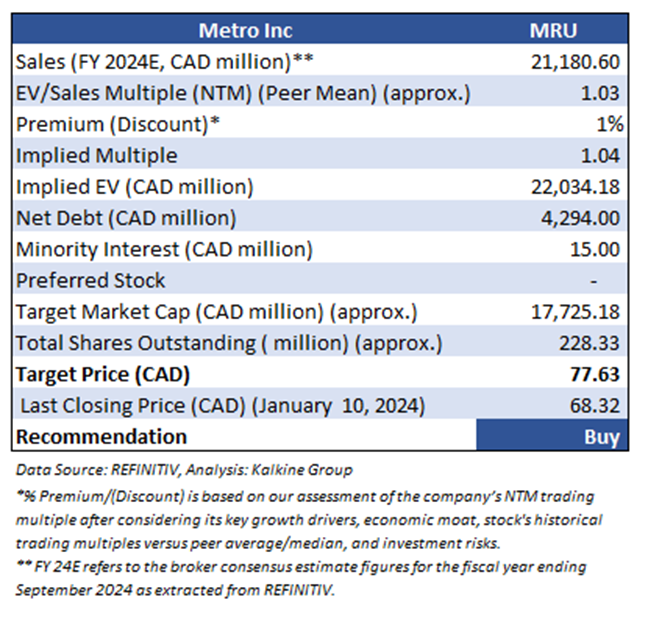Click the Preferred Stock dash cell

point(593,281)
